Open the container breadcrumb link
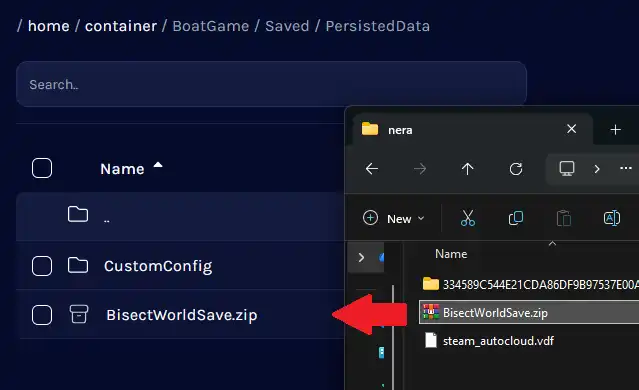Viewport: 639px width, 390px height. (x=121, y=26)
